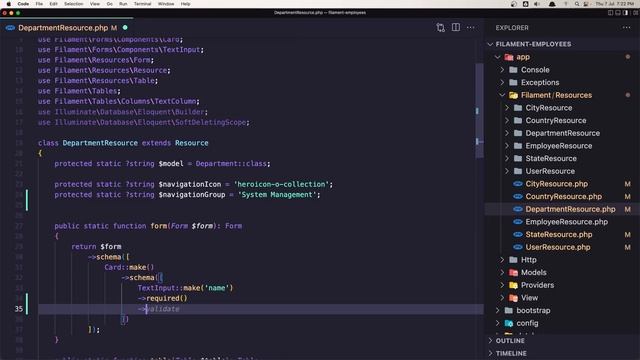Open changes (source control compare) icon
This screenshot has width=640, height=360.
[440, 28]
